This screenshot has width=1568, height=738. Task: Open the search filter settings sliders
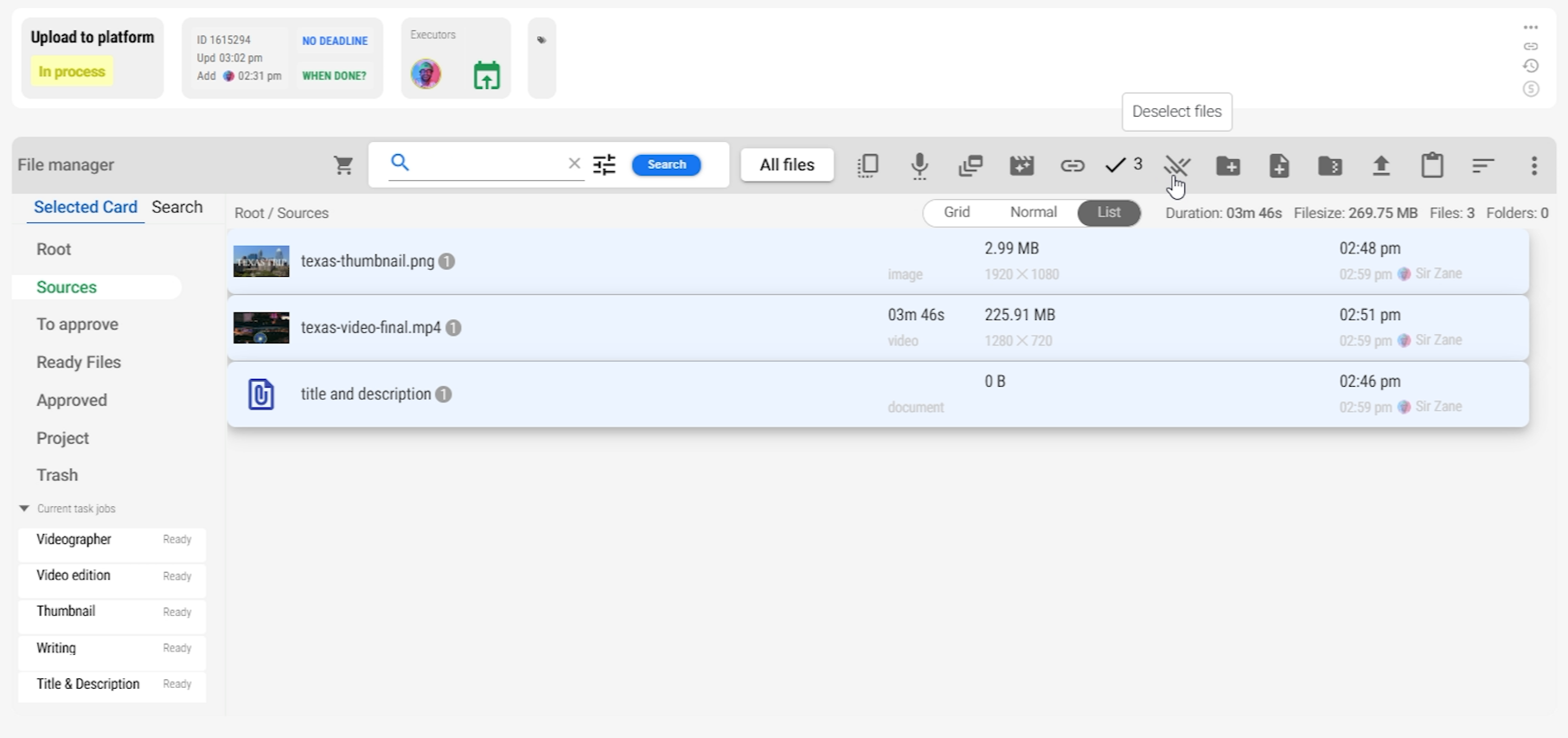(x=605, y=165)
